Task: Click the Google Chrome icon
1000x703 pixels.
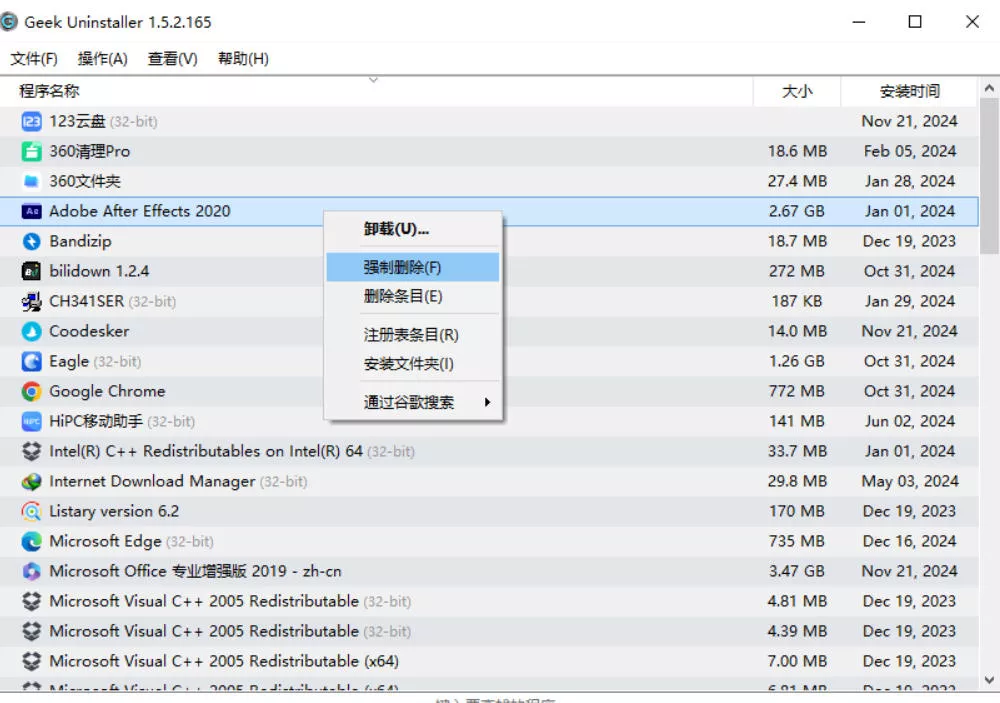Action: (x=31, y=391)
